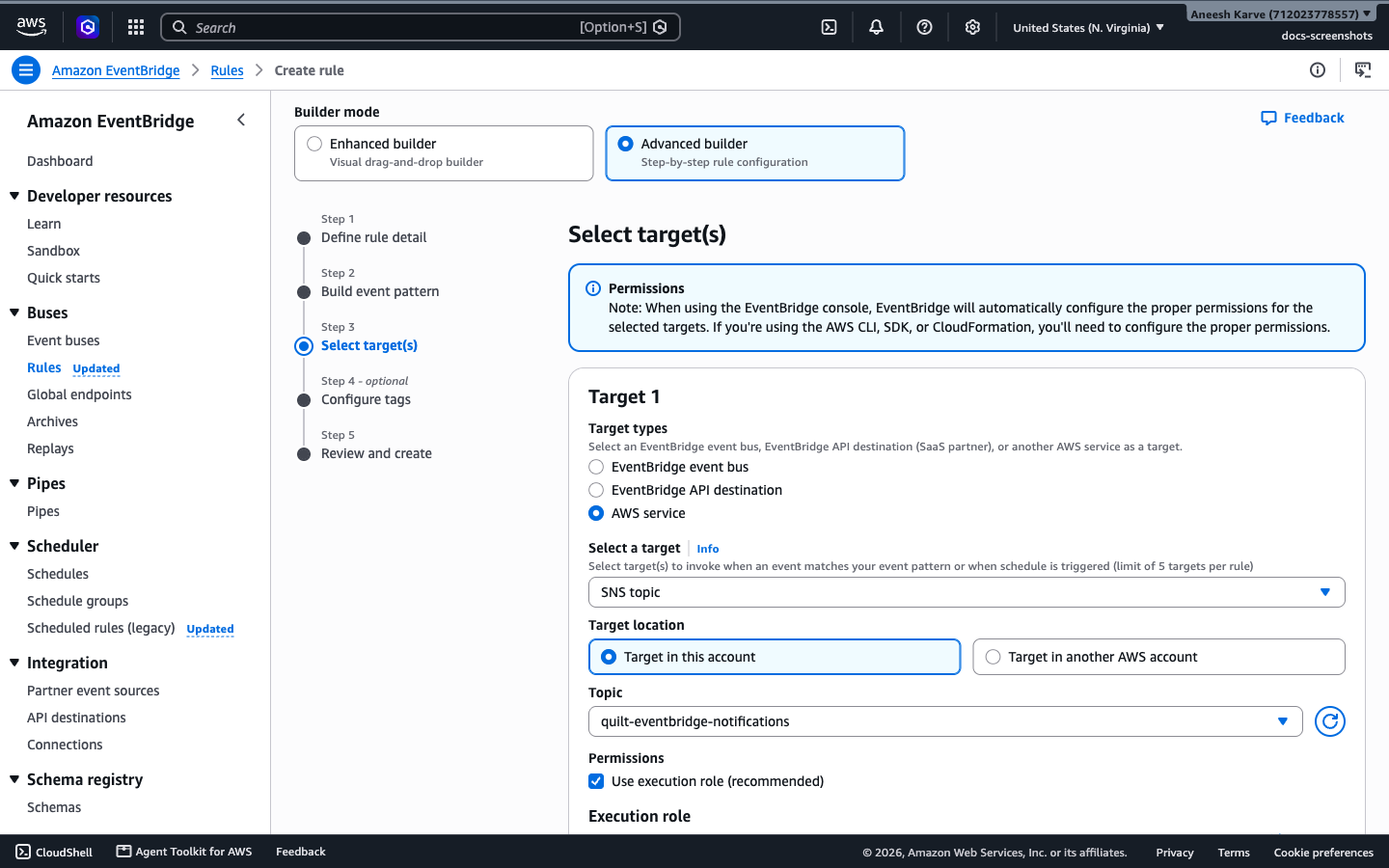Image resolution: width=1389 pixels, height=868 pixels.
Task: Open Schedule groups in the sidebar
Action: coord(77,601)
